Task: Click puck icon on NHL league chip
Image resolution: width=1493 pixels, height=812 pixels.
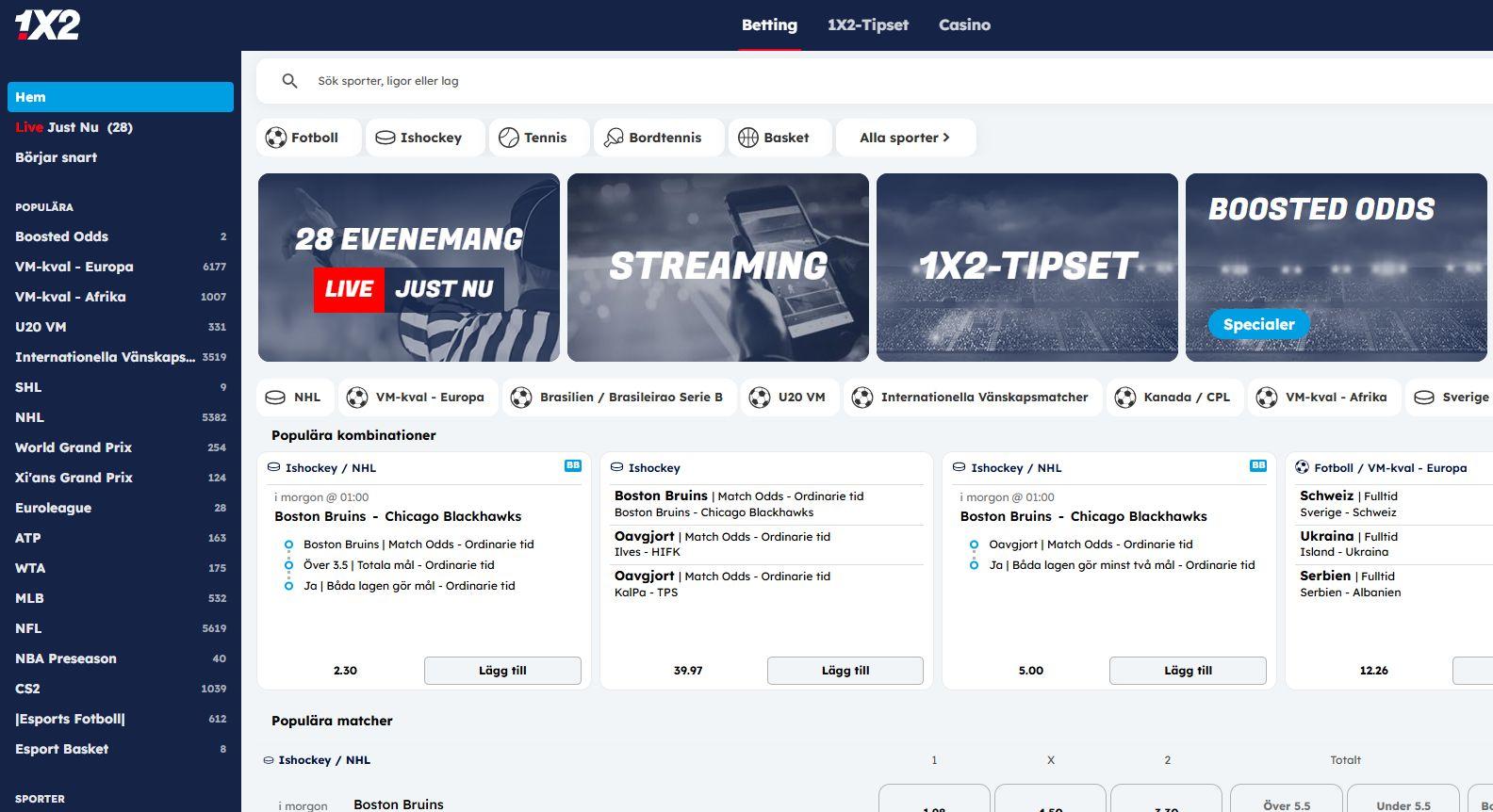Action: click(x=275, y=398)
